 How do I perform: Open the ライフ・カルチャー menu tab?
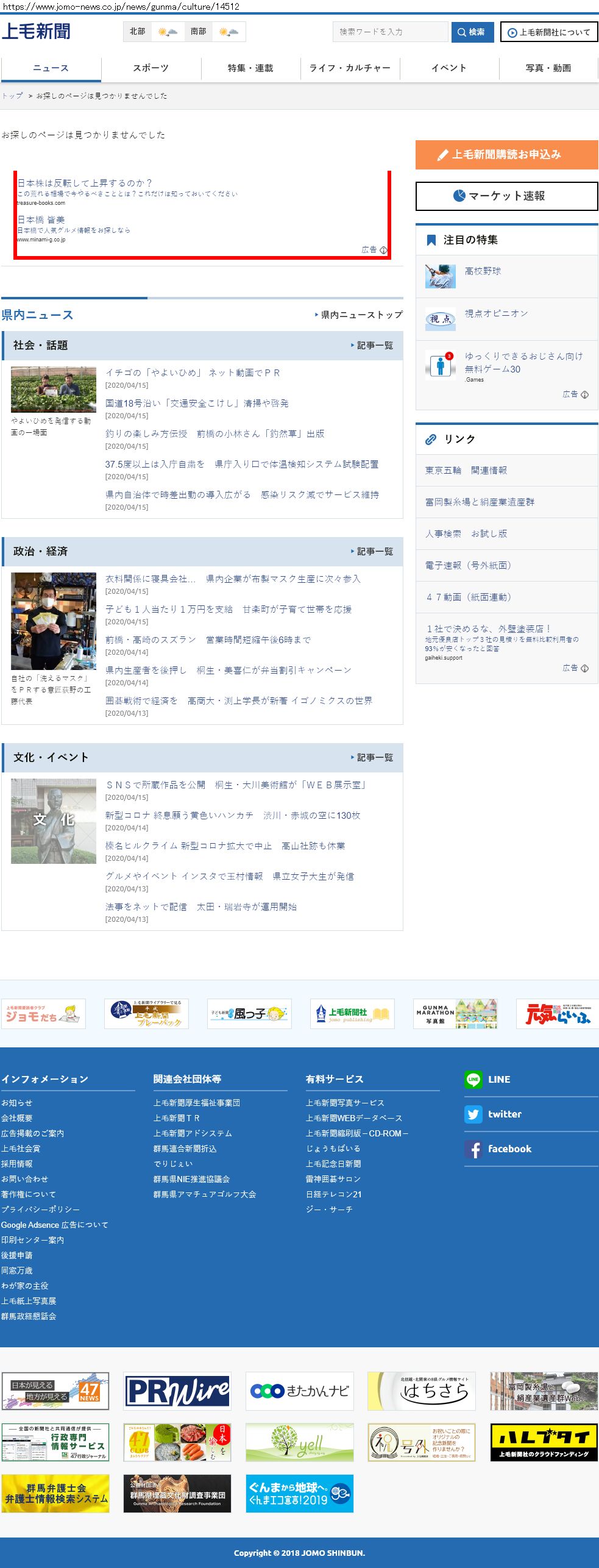pyautogui.click(x=350, y=68)
